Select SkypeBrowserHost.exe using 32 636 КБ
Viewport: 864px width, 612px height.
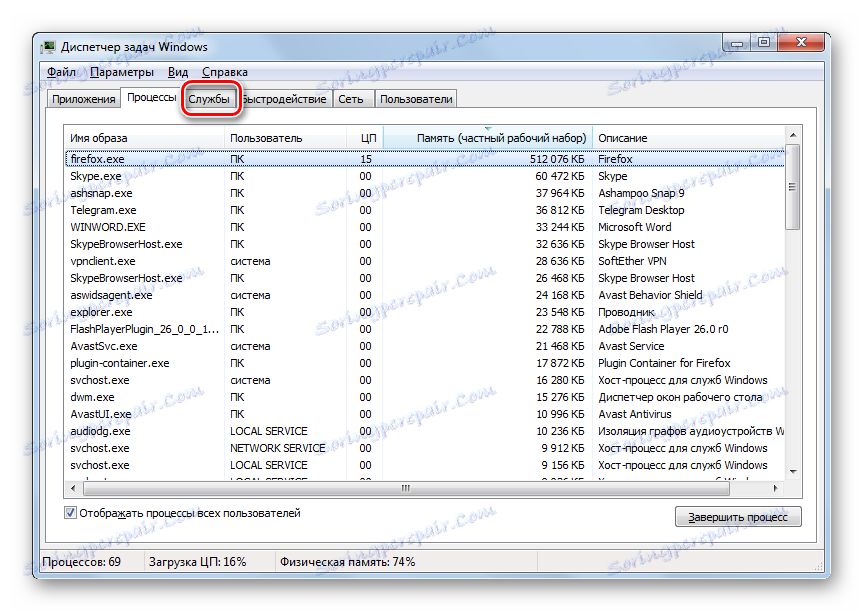(424, 245)
